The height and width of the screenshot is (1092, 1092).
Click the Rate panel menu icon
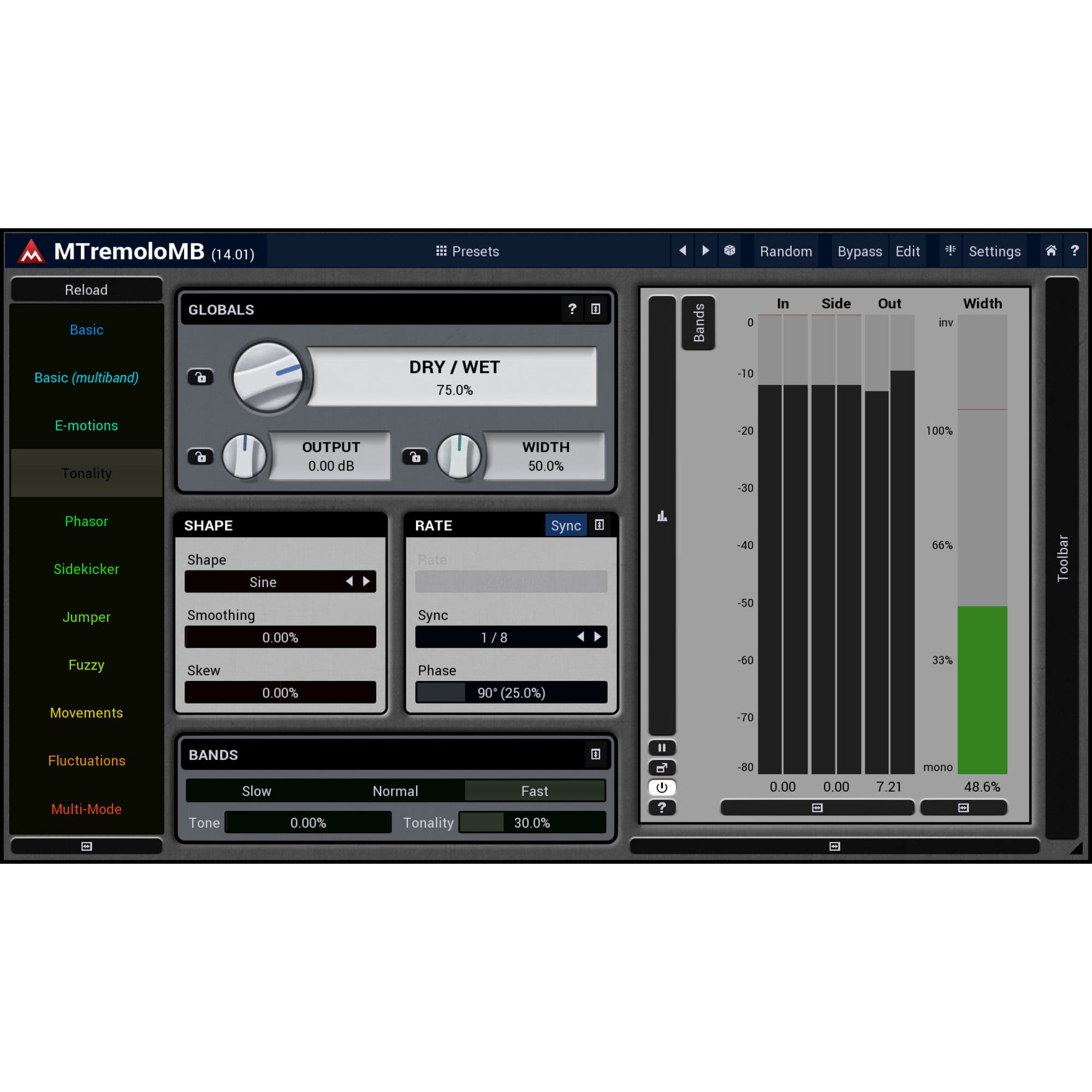coord(599,525)
